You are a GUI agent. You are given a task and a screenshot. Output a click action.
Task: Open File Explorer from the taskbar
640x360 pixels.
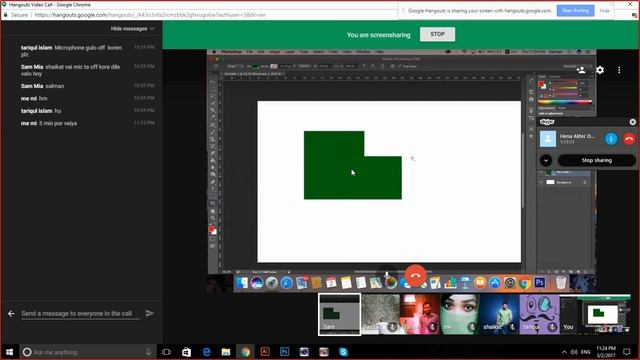pyautogui.click(x=226, y=352)
